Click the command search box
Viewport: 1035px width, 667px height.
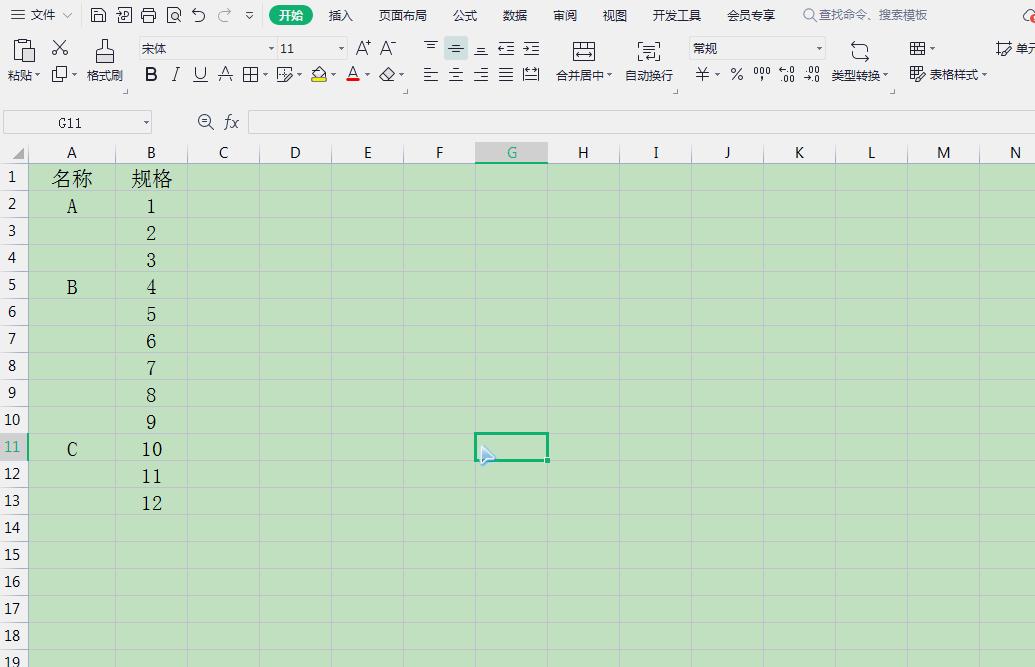click(865, 15)
